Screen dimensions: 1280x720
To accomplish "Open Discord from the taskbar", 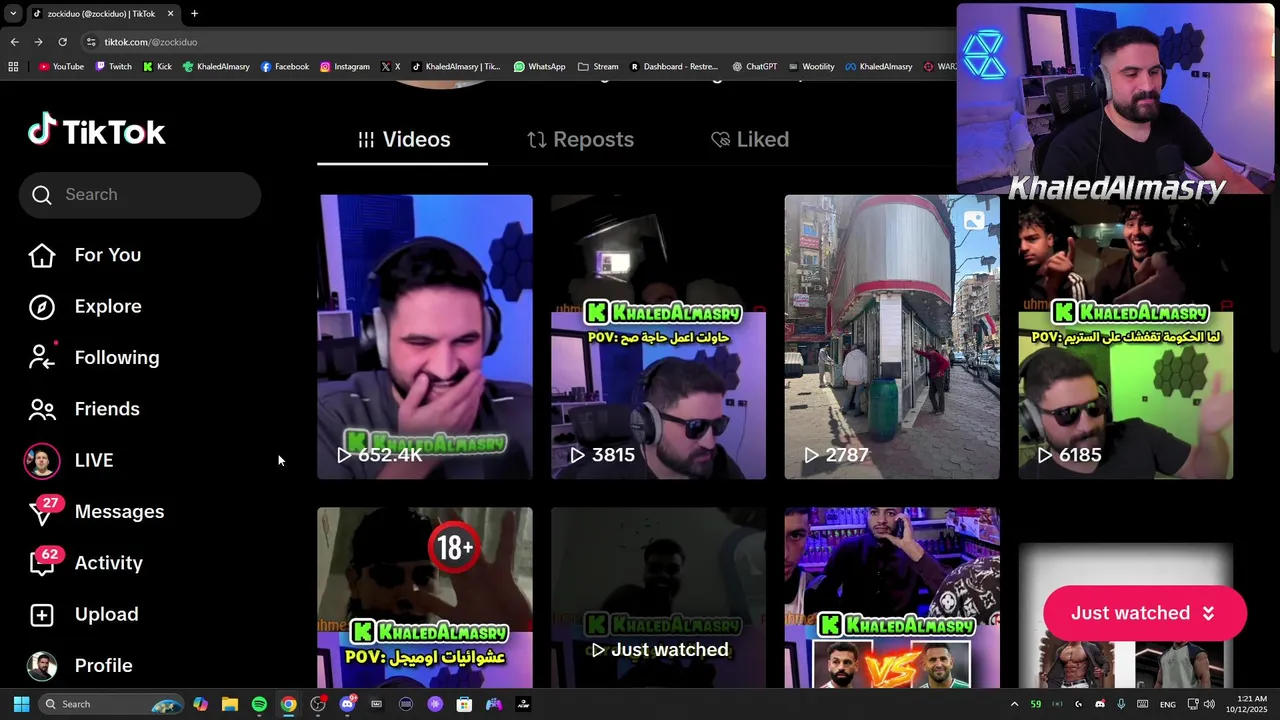I will pyautogui.click(x=347, y=704).
